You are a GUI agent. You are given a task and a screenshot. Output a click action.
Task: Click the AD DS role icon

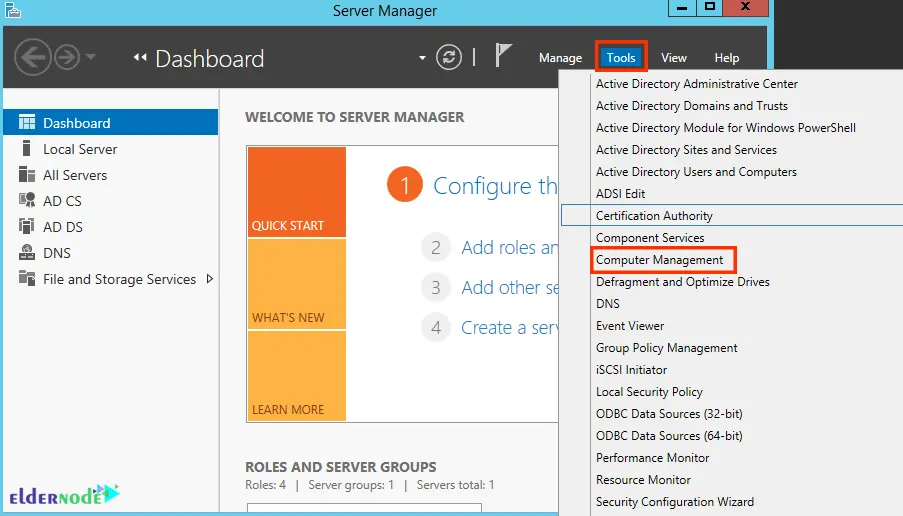(x=26, y=226)
